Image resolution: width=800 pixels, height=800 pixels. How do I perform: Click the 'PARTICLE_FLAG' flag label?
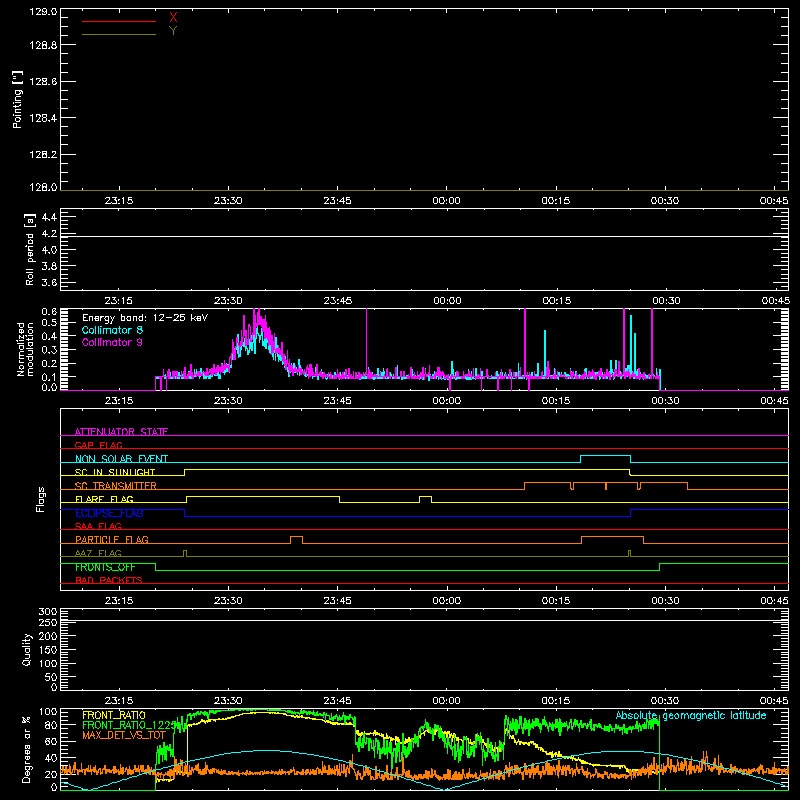point(112,539)
